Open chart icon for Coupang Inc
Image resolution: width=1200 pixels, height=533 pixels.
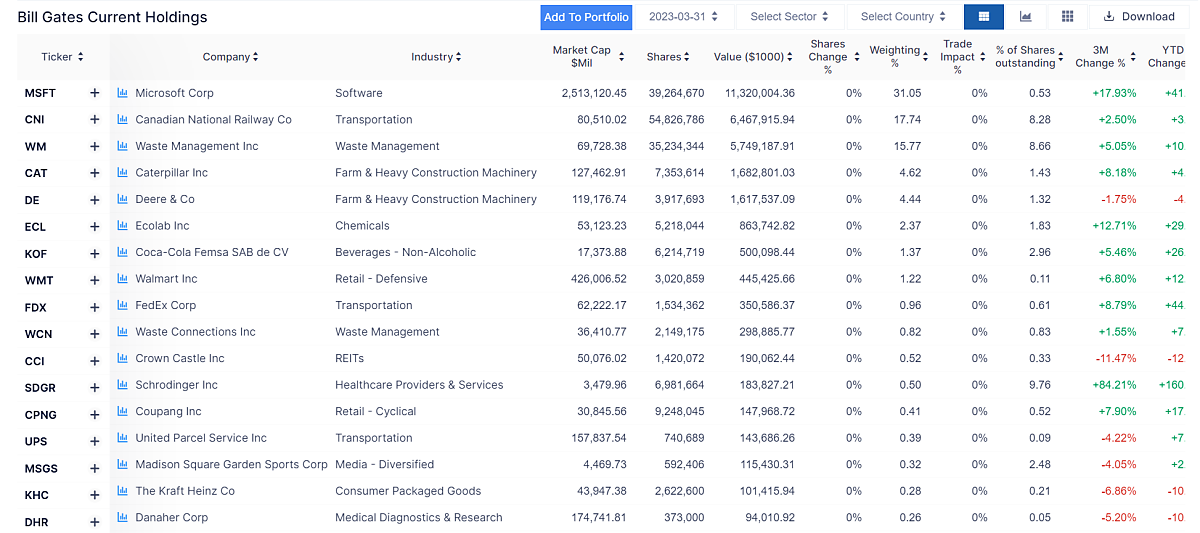[x=123, y=411]
